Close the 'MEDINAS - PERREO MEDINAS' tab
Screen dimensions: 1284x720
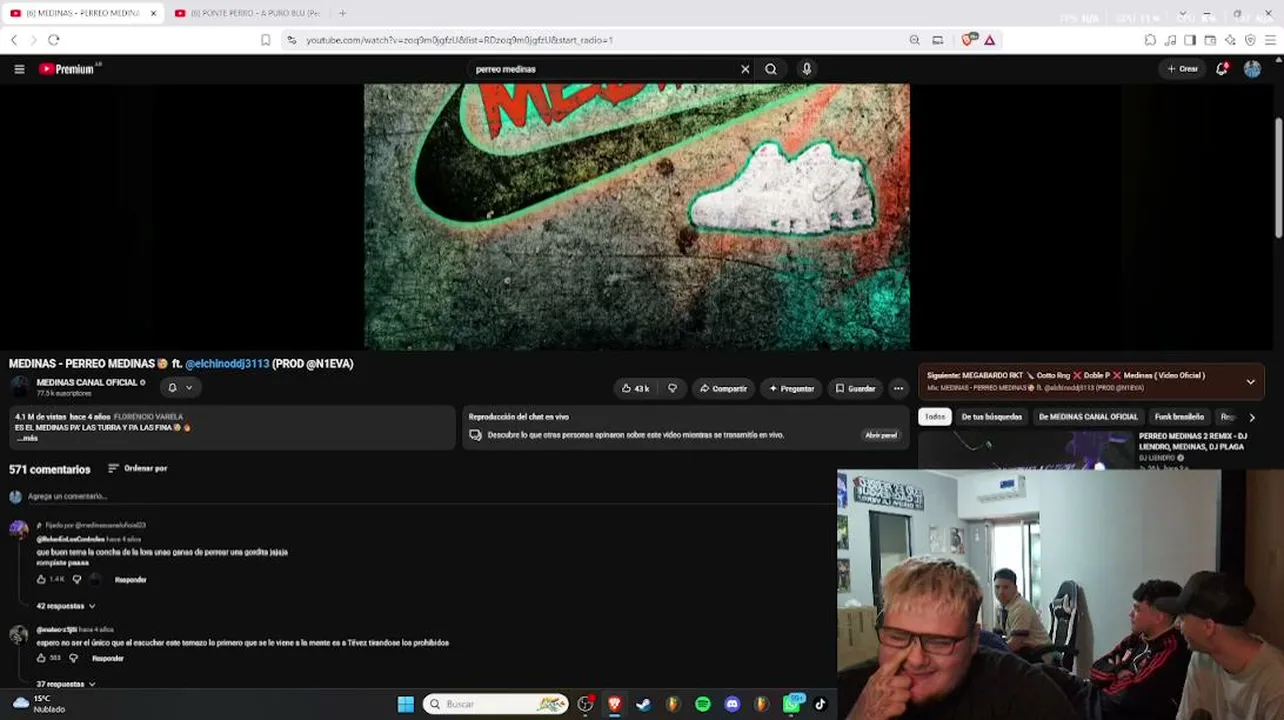(x=153, y=13)
